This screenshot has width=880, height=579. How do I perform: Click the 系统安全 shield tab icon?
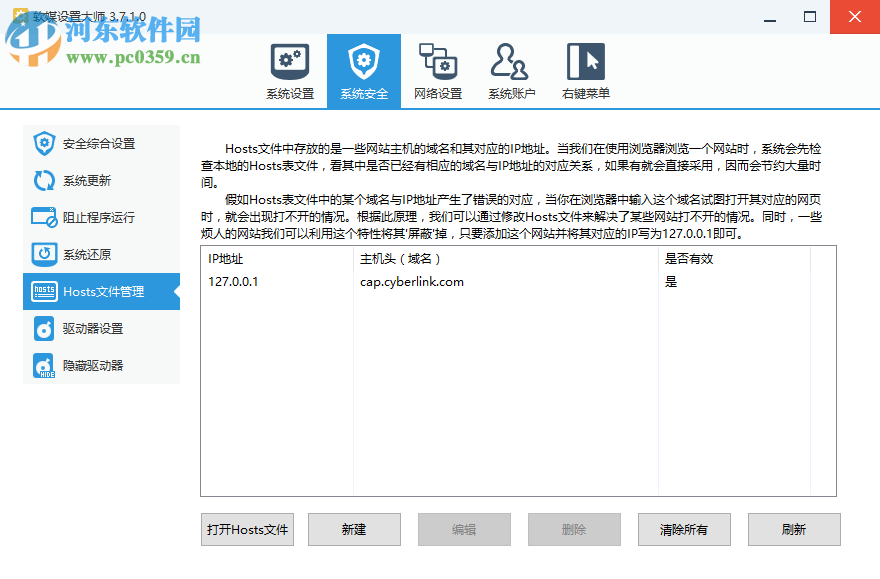coord(364,62)
